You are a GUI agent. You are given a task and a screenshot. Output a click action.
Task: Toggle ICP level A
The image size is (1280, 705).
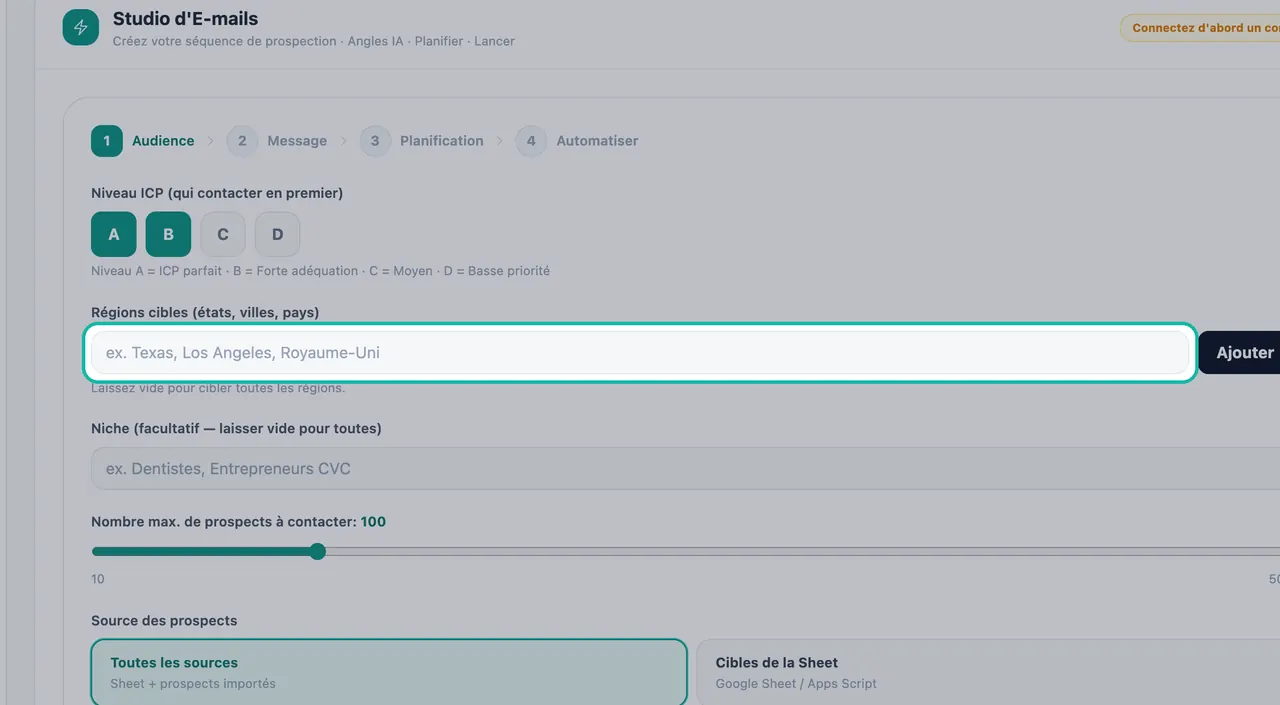[x=114, y=234]
